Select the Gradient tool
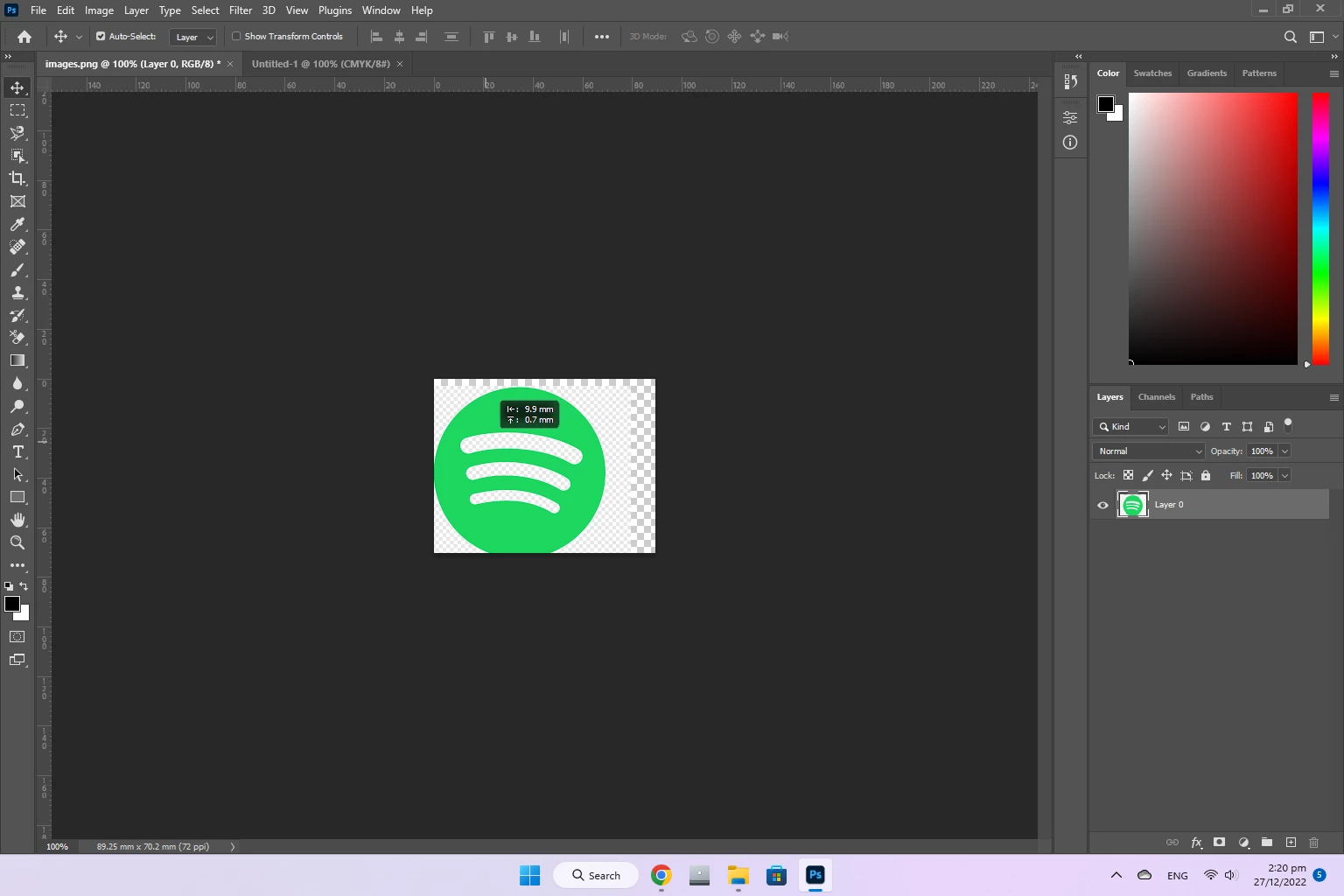Image resolution: width=1344 pixels, height=896 pixels. [17, 360]
